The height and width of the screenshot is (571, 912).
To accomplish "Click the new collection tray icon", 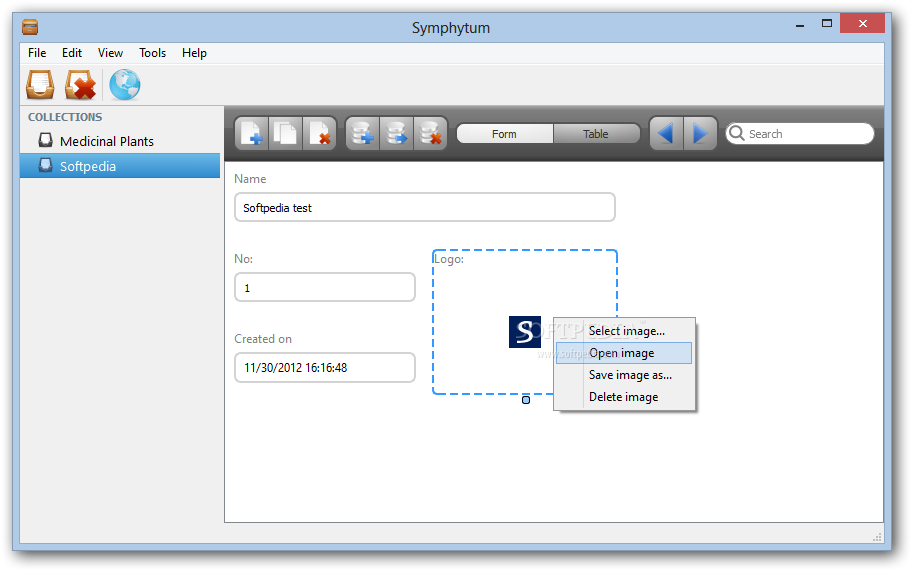I will (40, 85).
